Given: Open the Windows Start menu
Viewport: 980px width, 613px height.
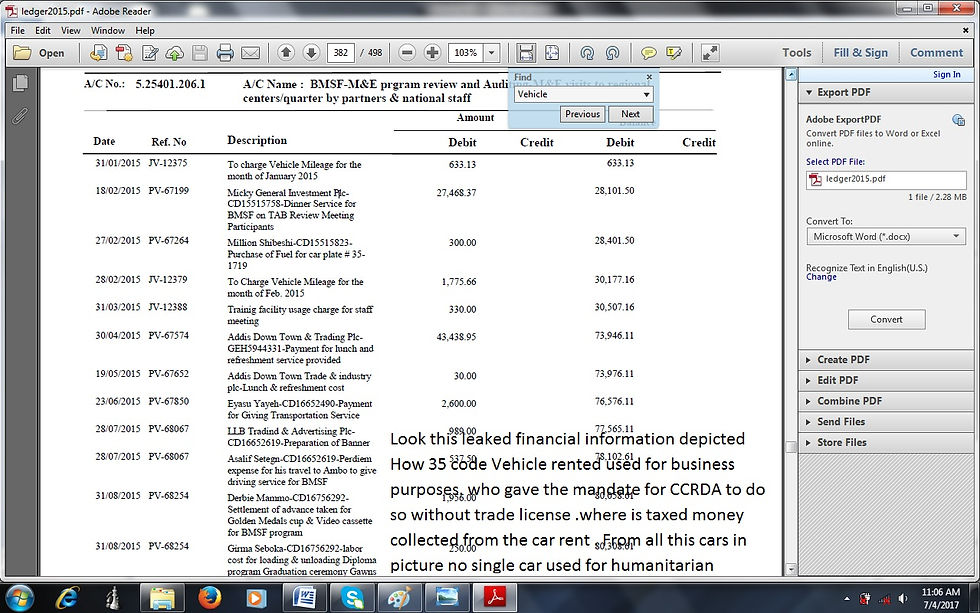Looking at the screenshot, I should [x=19, y=598].
